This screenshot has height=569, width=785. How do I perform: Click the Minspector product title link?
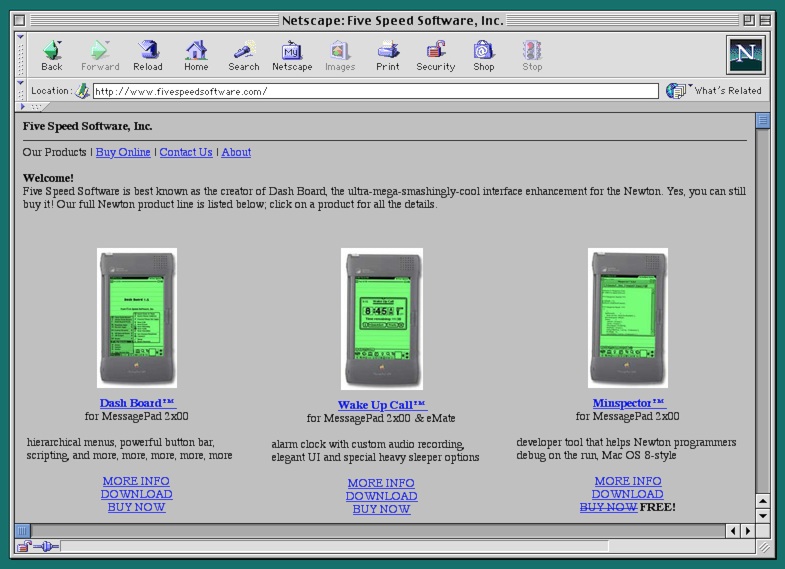pyautogui.click(x=629, y=403)
